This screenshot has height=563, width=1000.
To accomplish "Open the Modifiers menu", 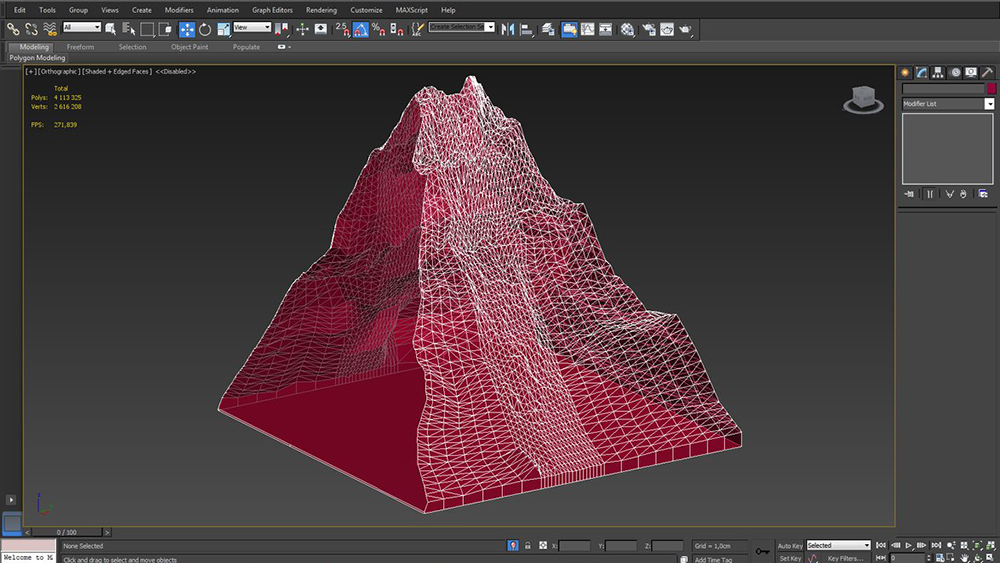I will (179, 10).
